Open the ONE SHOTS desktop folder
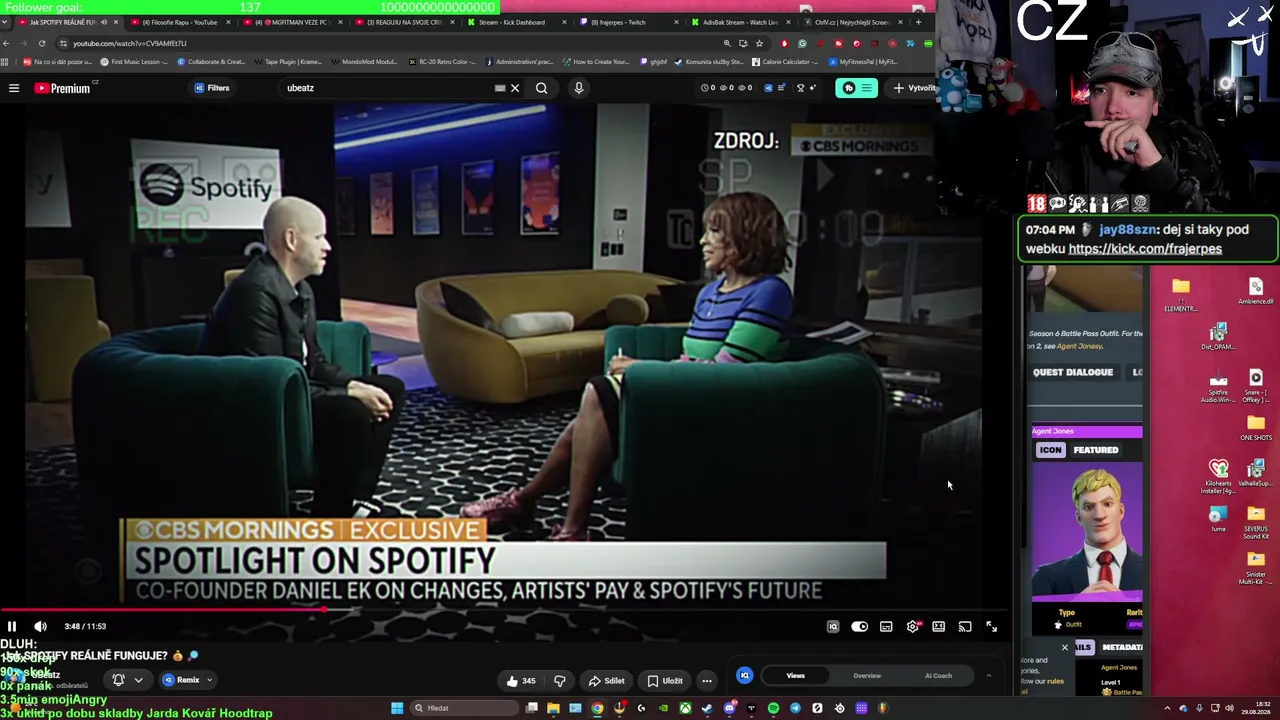Viewport: 1280px width, 720px height. click(x=1256, y=428)
